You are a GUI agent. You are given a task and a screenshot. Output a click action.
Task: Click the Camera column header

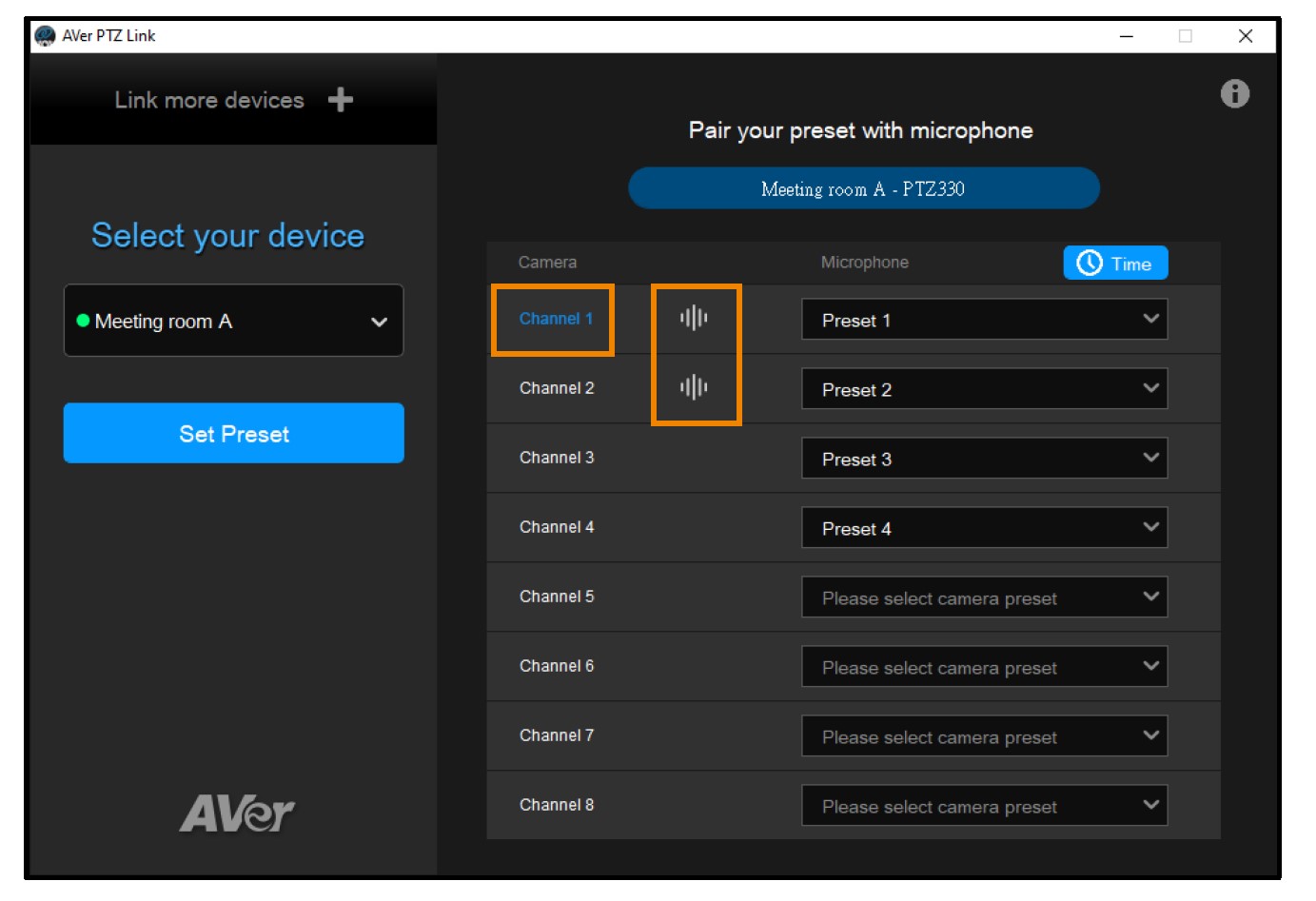tap(547, 263)
